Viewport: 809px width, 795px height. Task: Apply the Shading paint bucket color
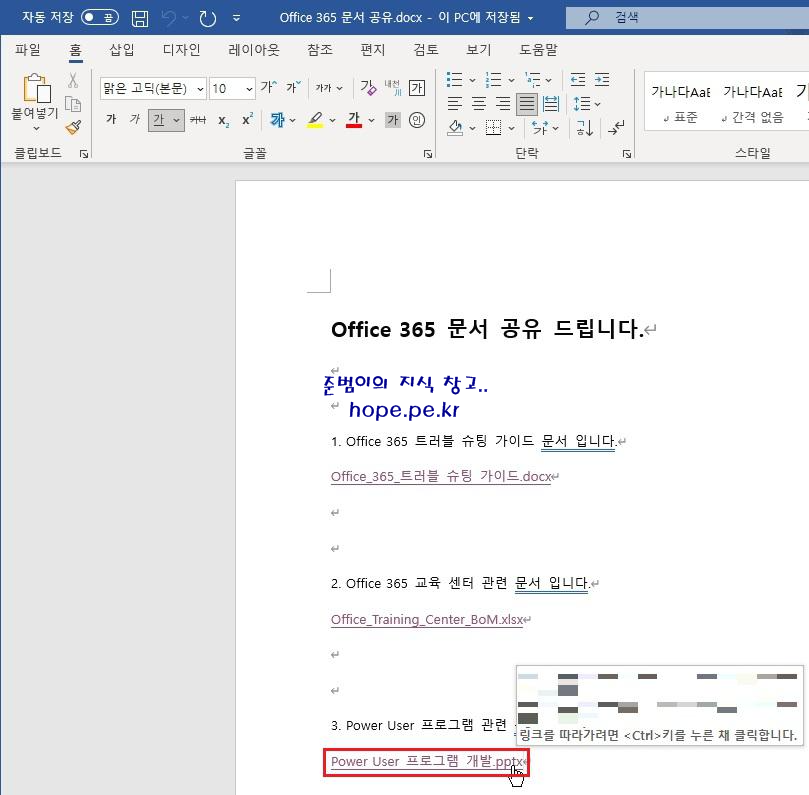(x=455, y=127)
